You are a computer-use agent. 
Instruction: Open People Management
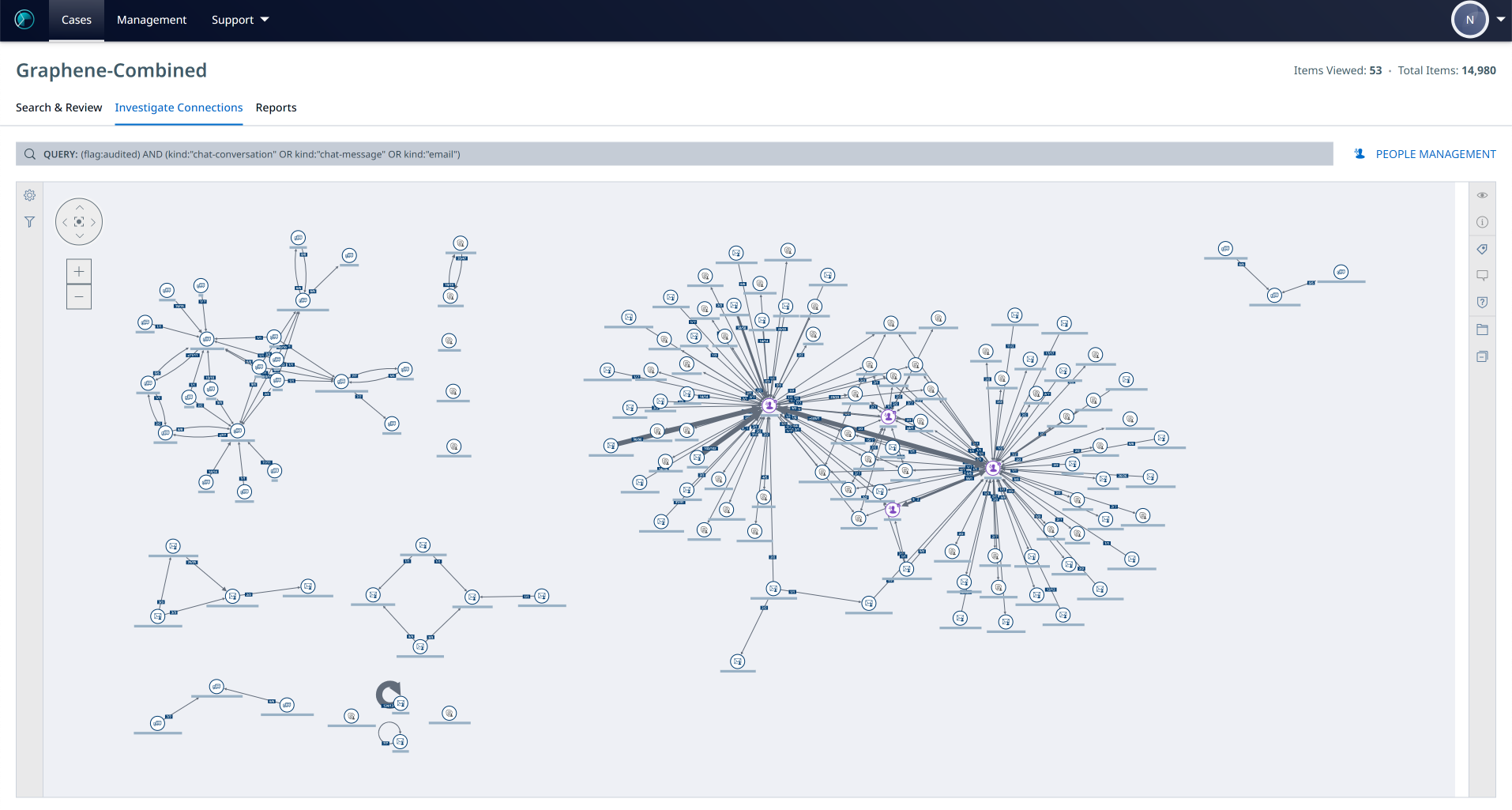1425,154
